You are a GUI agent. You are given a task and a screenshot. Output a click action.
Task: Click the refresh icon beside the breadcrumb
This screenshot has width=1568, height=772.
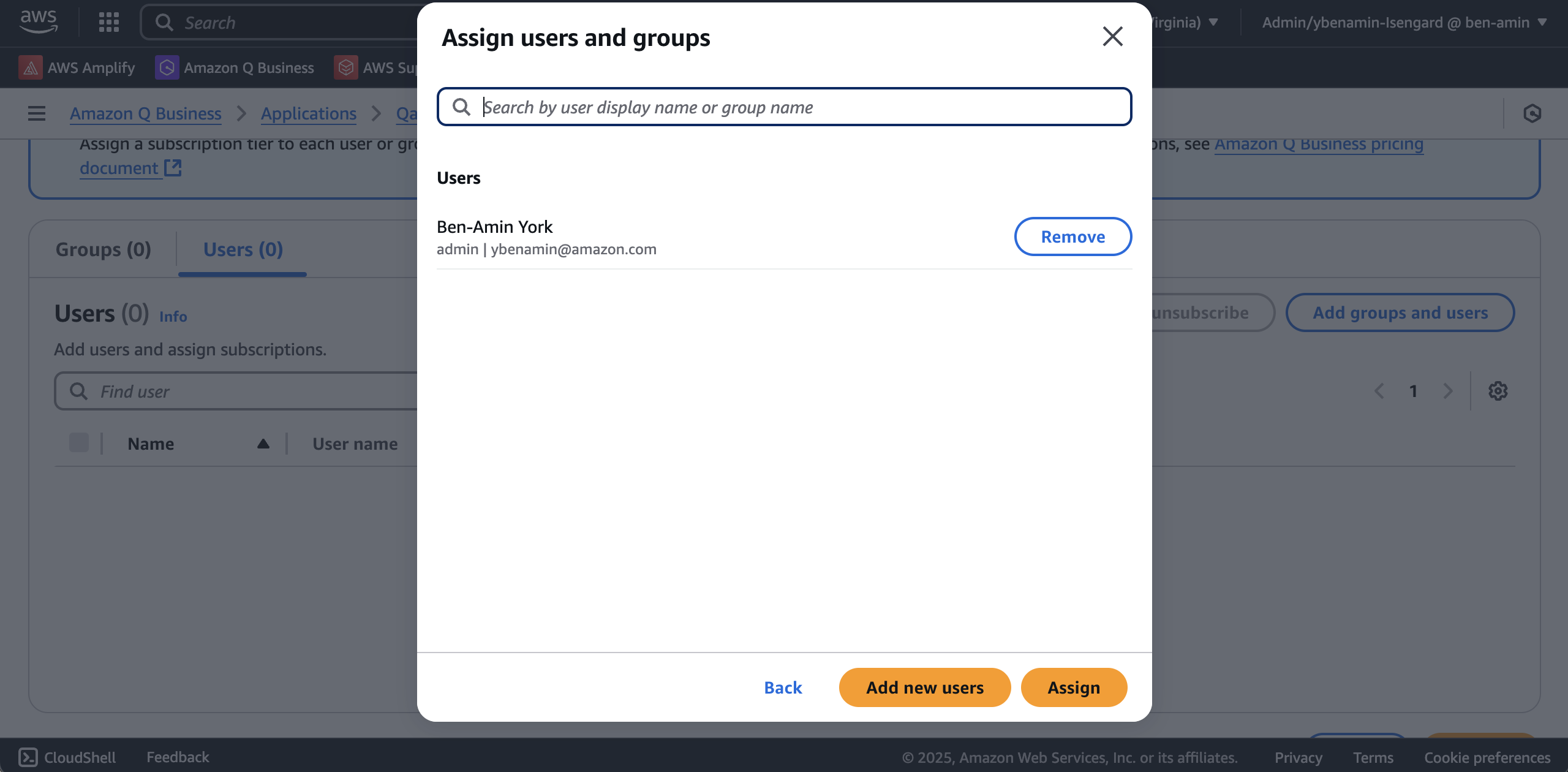click(x=1531, y=113)
